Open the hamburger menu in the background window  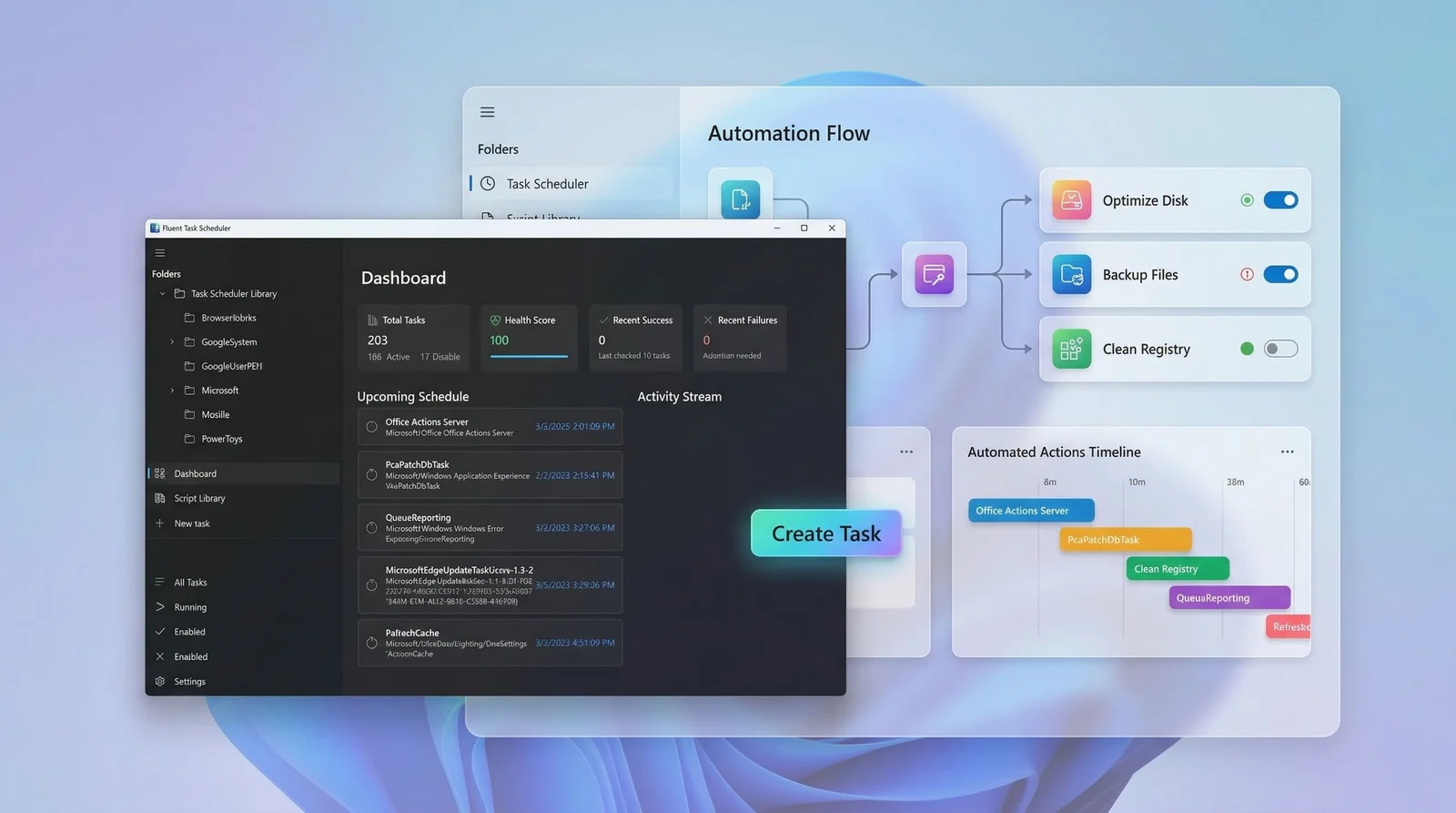pos(488,112)
